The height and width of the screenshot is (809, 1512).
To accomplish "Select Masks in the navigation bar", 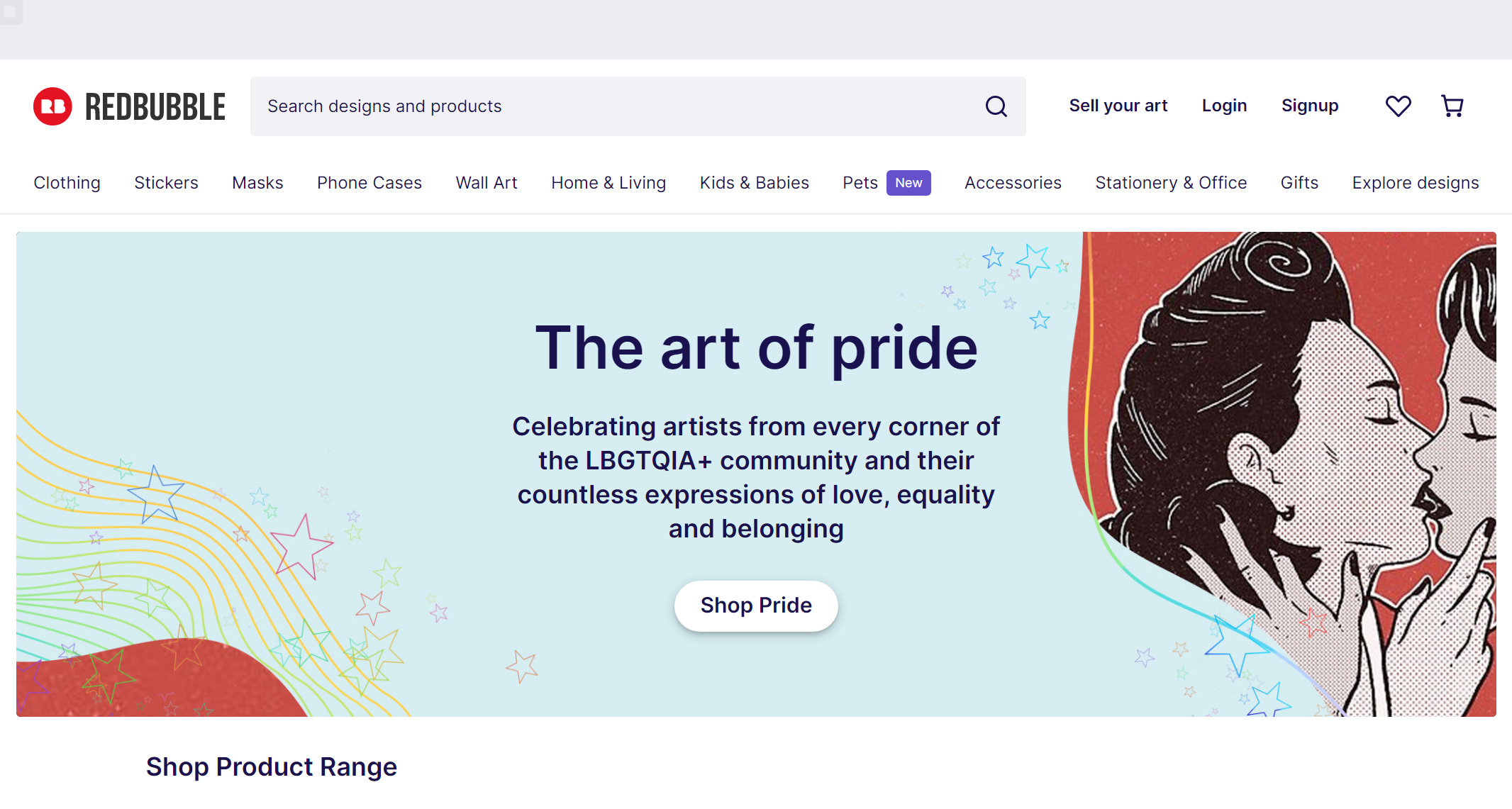I will pyautogui.click(x=257, y=183).
